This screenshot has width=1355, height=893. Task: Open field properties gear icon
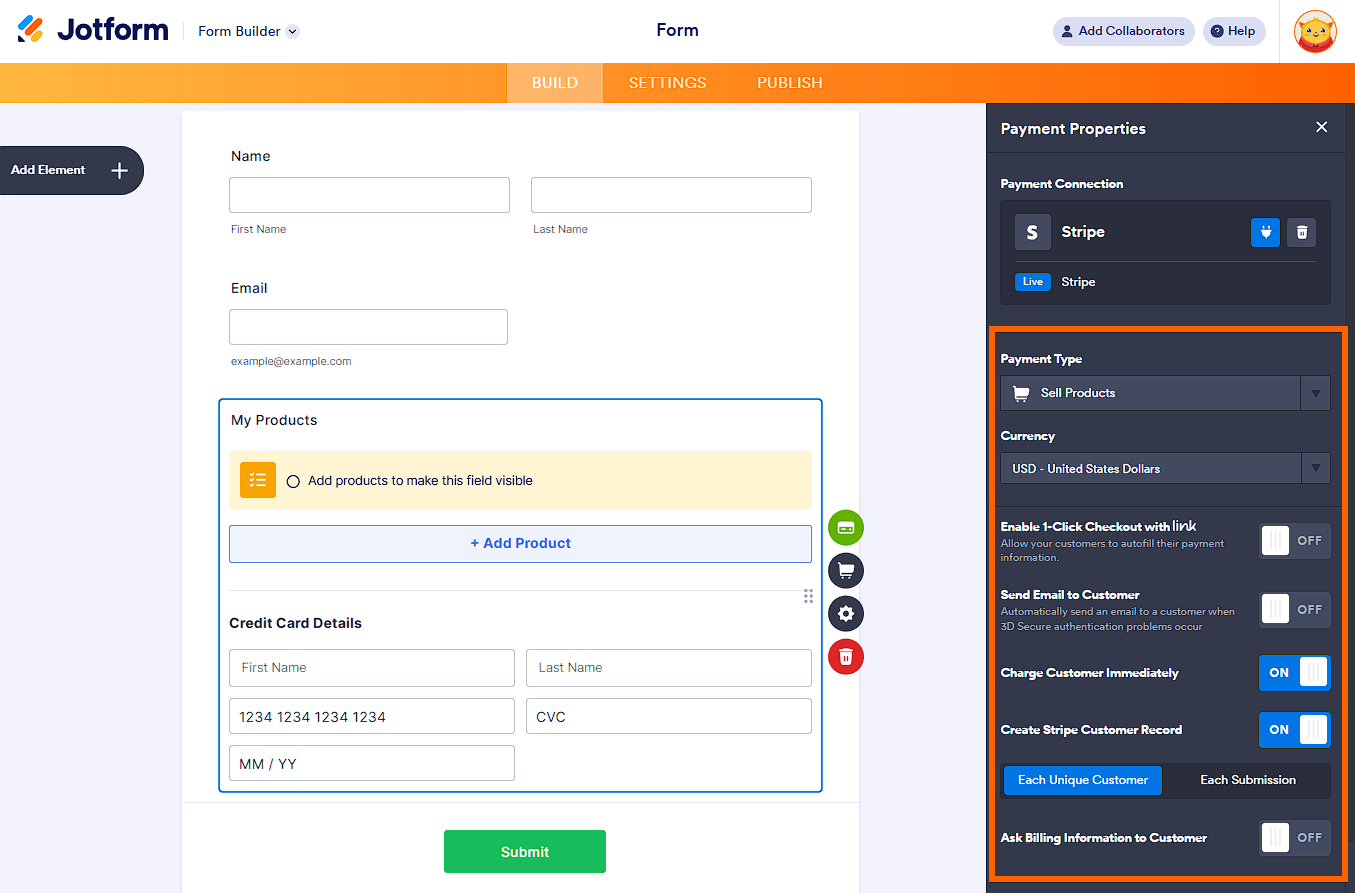click(x=846, y=613)
